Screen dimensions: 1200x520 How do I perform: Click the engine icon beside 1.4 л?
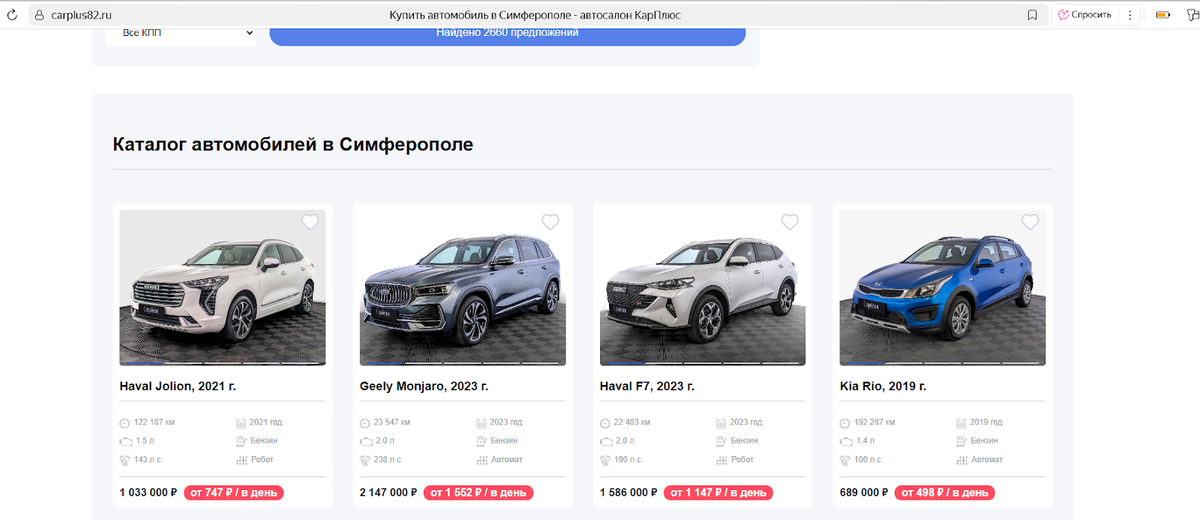click(845, 441)
